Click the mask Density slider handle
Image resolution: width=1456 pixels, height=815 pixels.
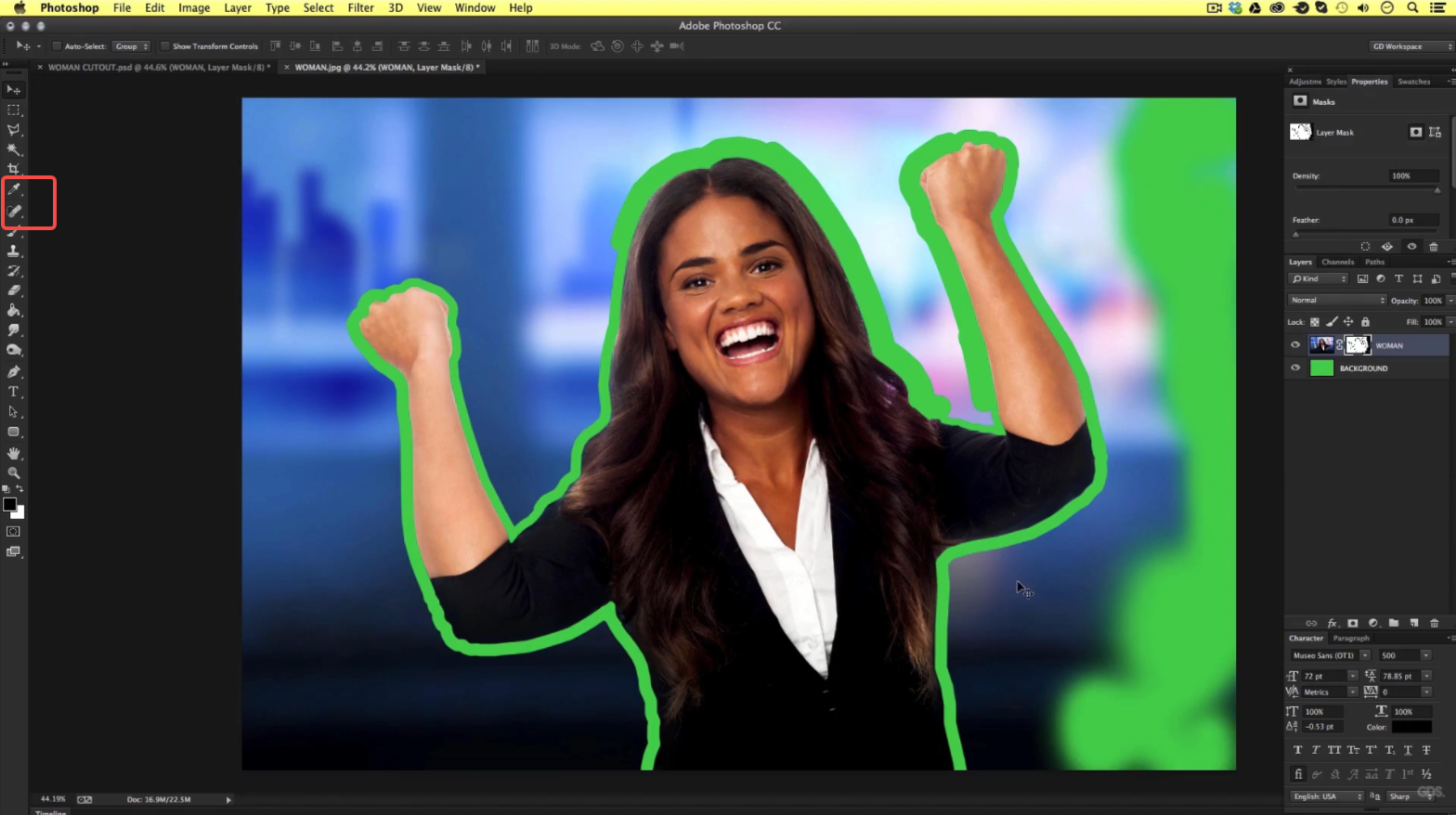coord(1437,189)
